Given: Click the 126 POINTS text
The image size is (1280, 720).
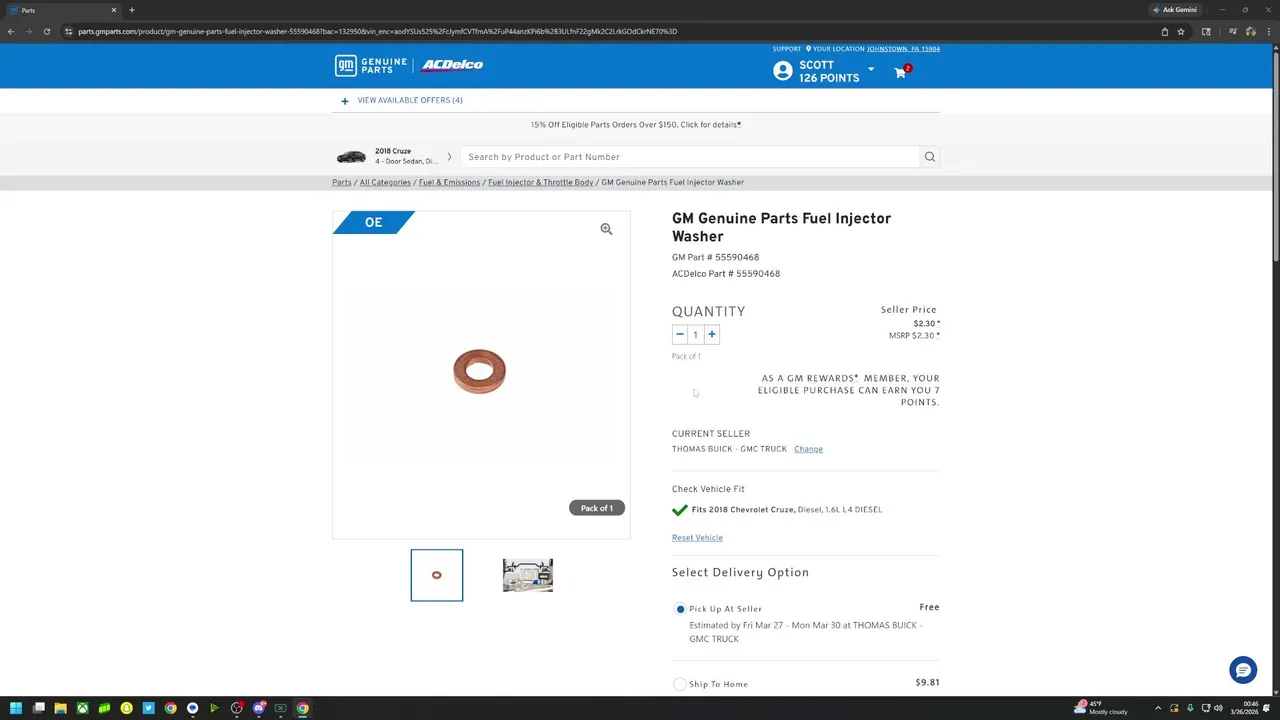Looking at the screenshot, I should [x=829, y=78].
